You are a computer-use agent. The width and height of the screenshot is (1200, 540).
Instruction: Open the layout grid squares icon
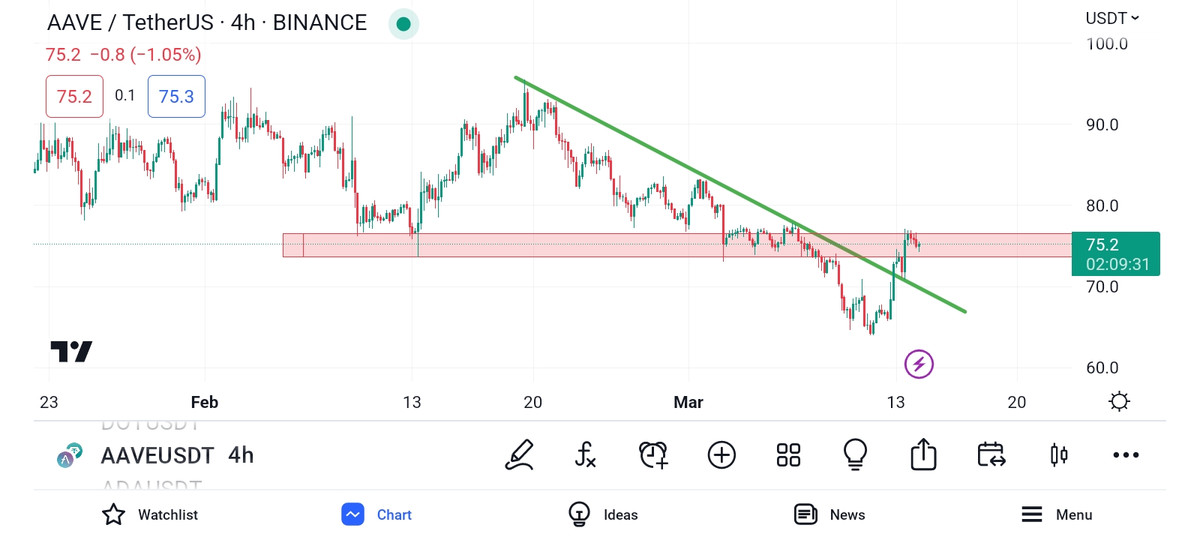point(788,455)
